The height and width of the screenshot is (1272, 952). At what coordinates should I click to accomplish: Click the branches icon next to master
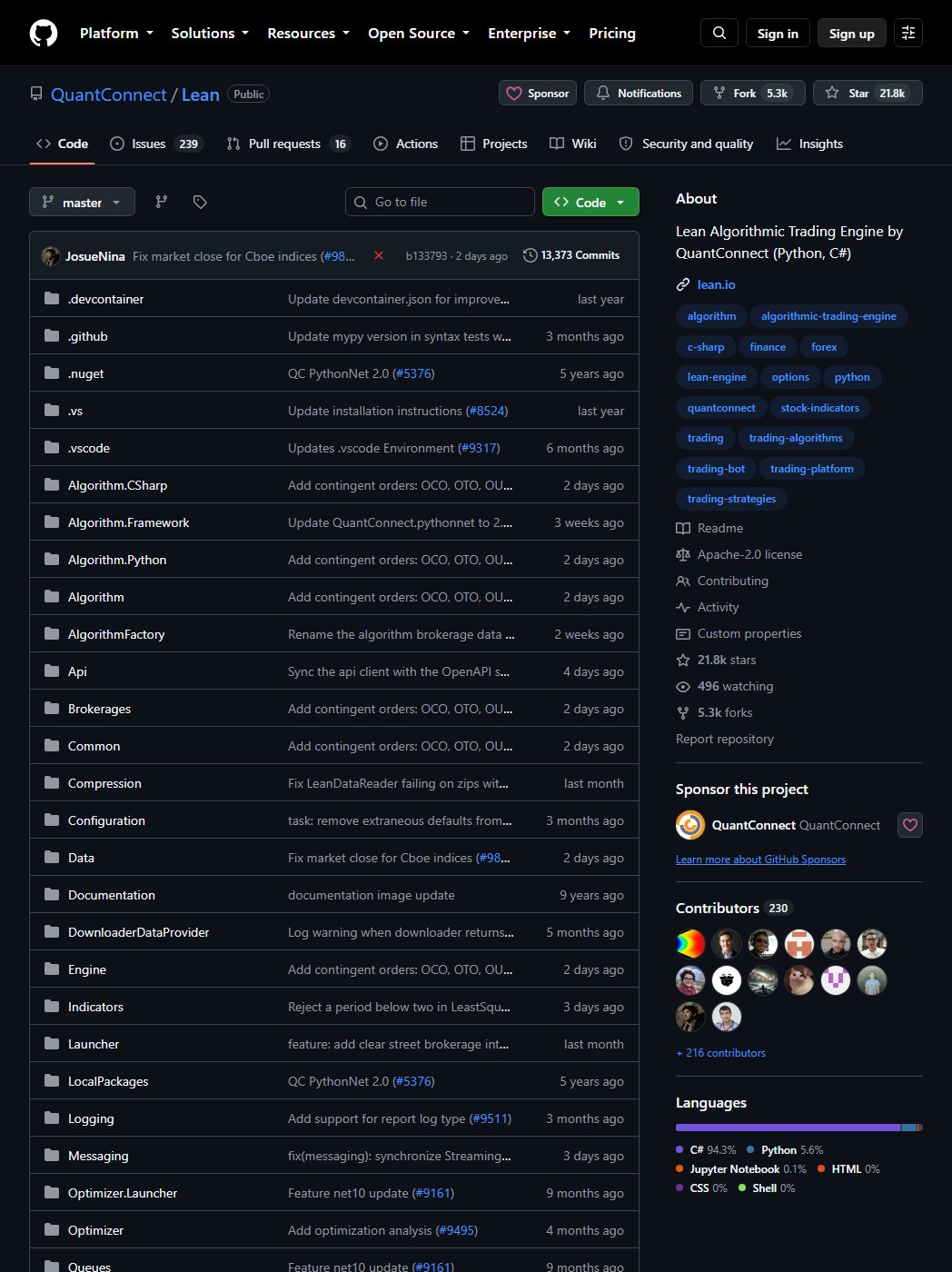(162, 202)
